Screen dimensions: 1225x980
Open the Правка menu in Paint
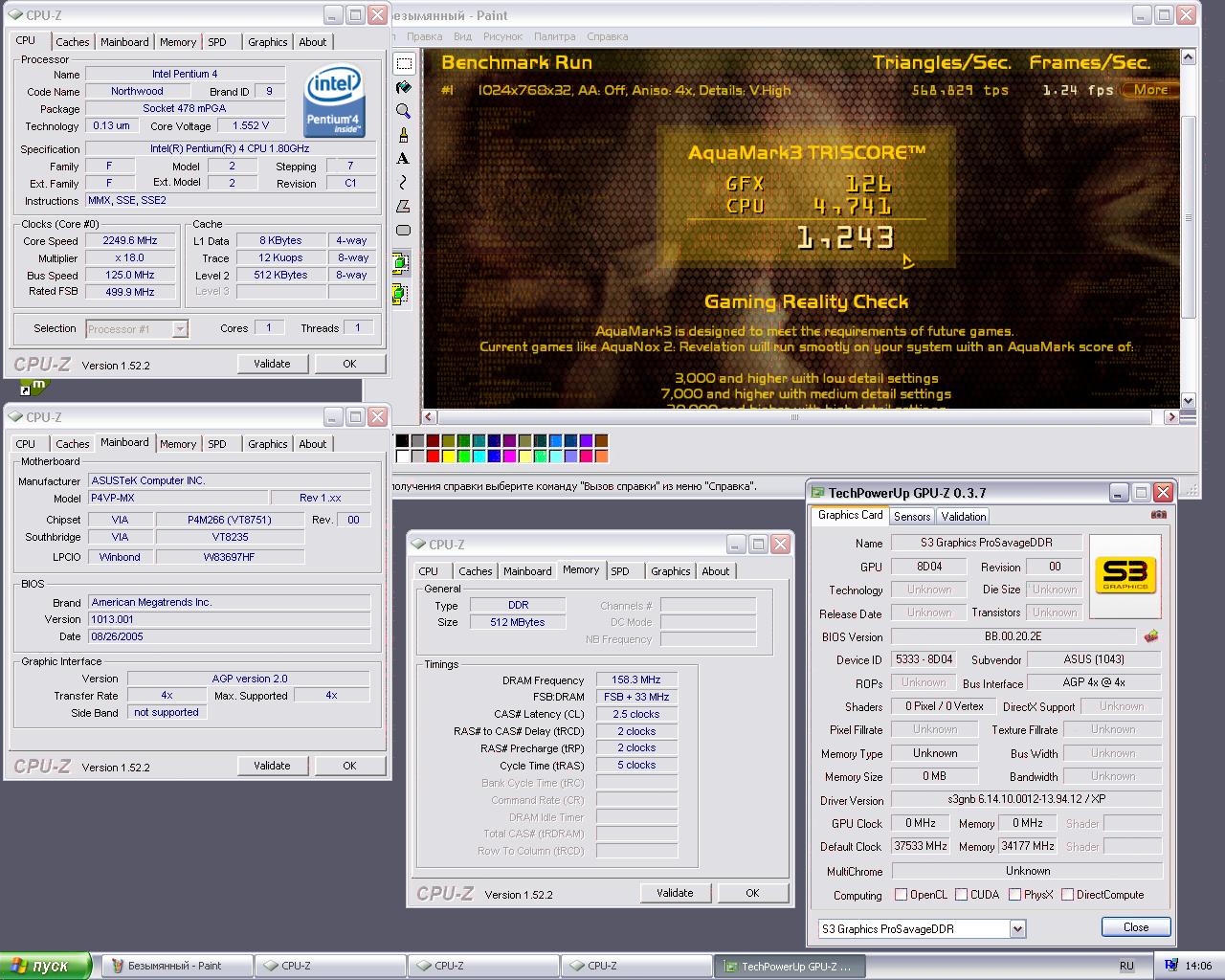(x=424, y=36)
